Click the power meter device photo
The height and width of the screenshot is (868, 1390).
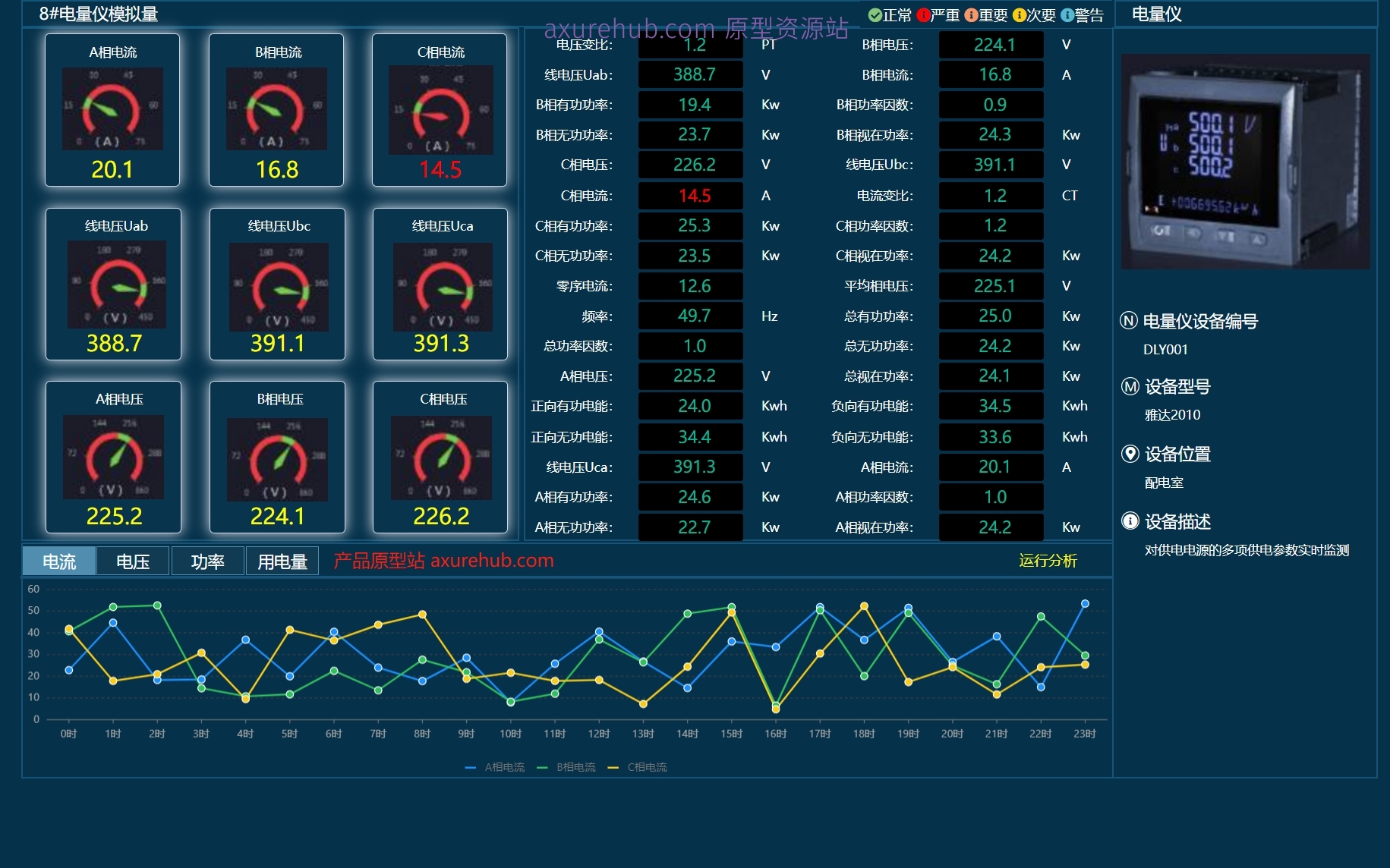click(1246, 161)
